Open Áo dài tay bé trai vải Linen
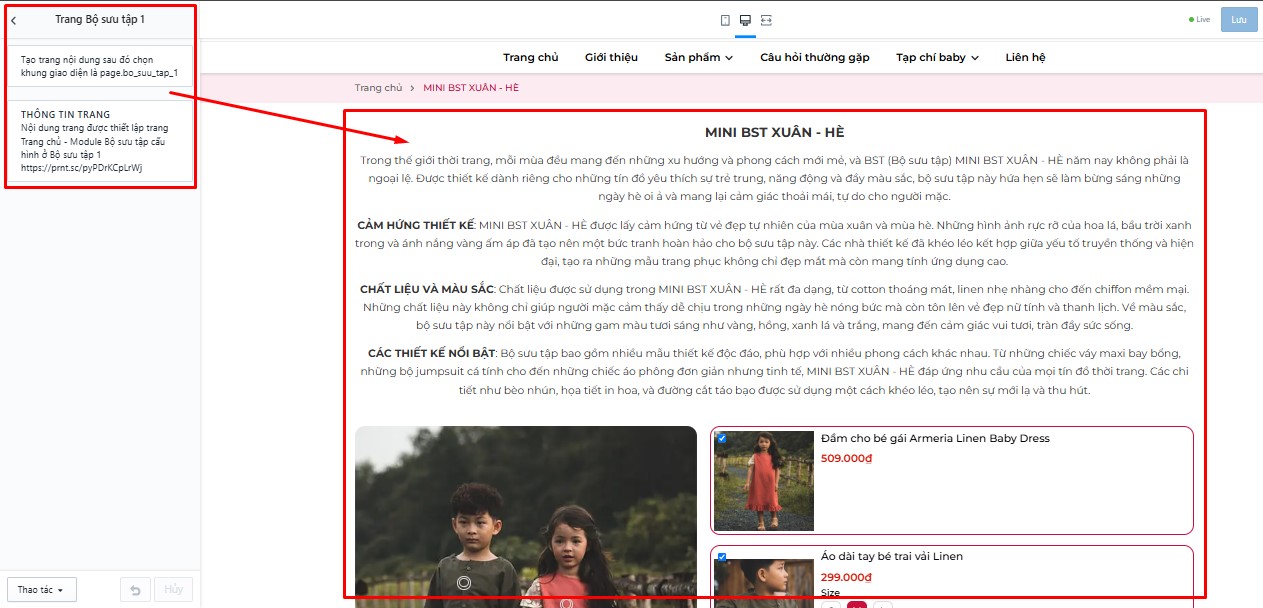This screenshot has width=1263, height=608. (x=892, y=556)
